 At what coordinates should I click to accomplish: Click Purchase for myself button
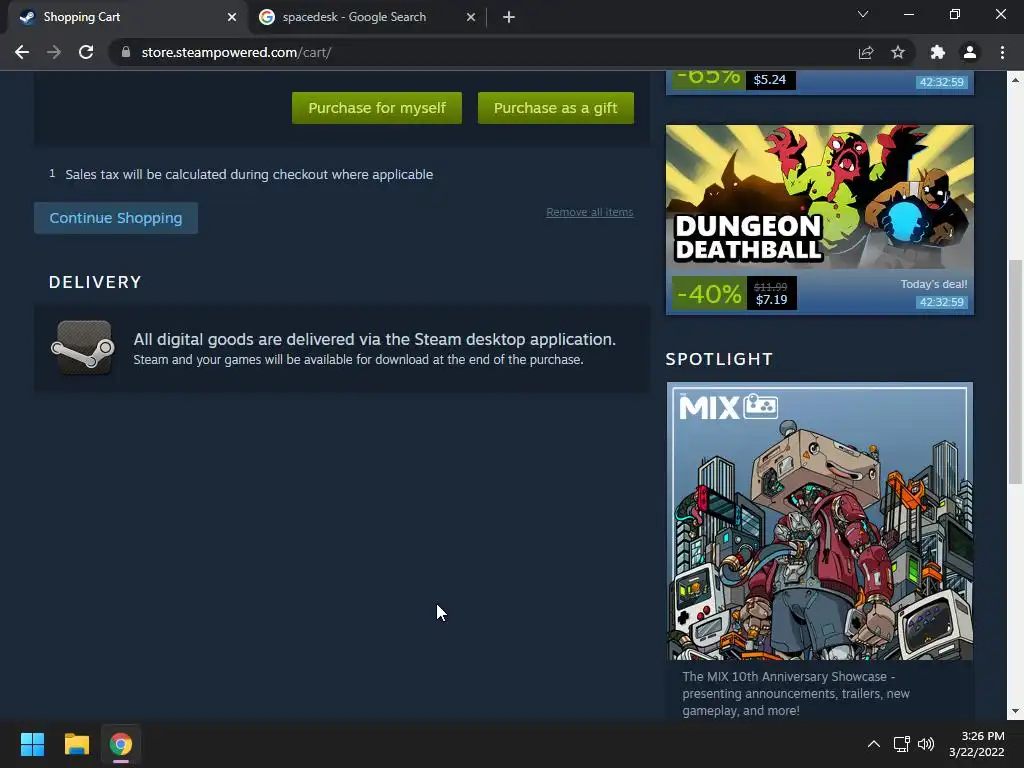[377, 108]
